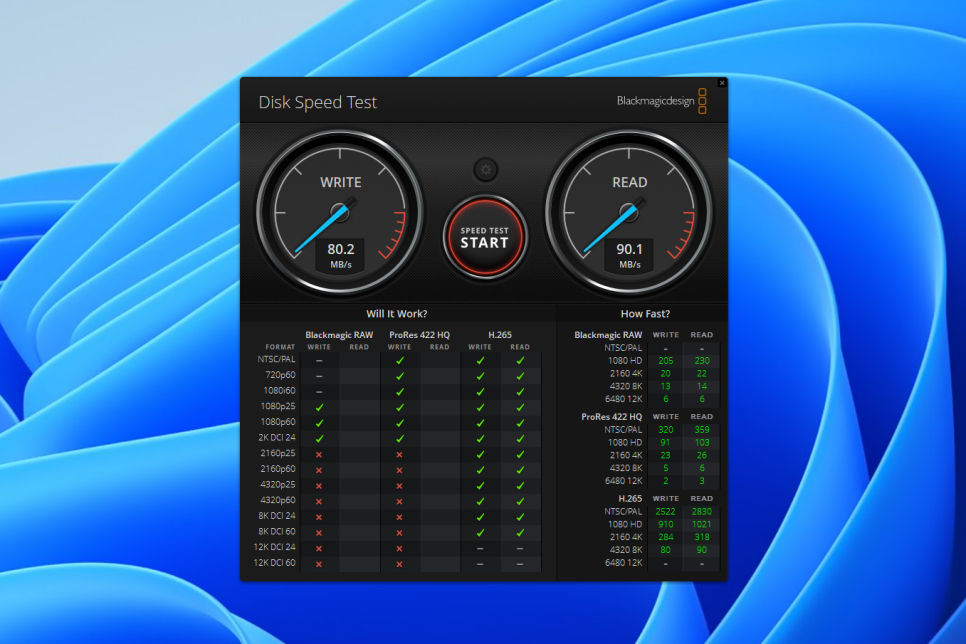Click the H.265 read checkmark for 8K DCI 60
Screen dimensions: 966x644
click(x=520, y=532)
